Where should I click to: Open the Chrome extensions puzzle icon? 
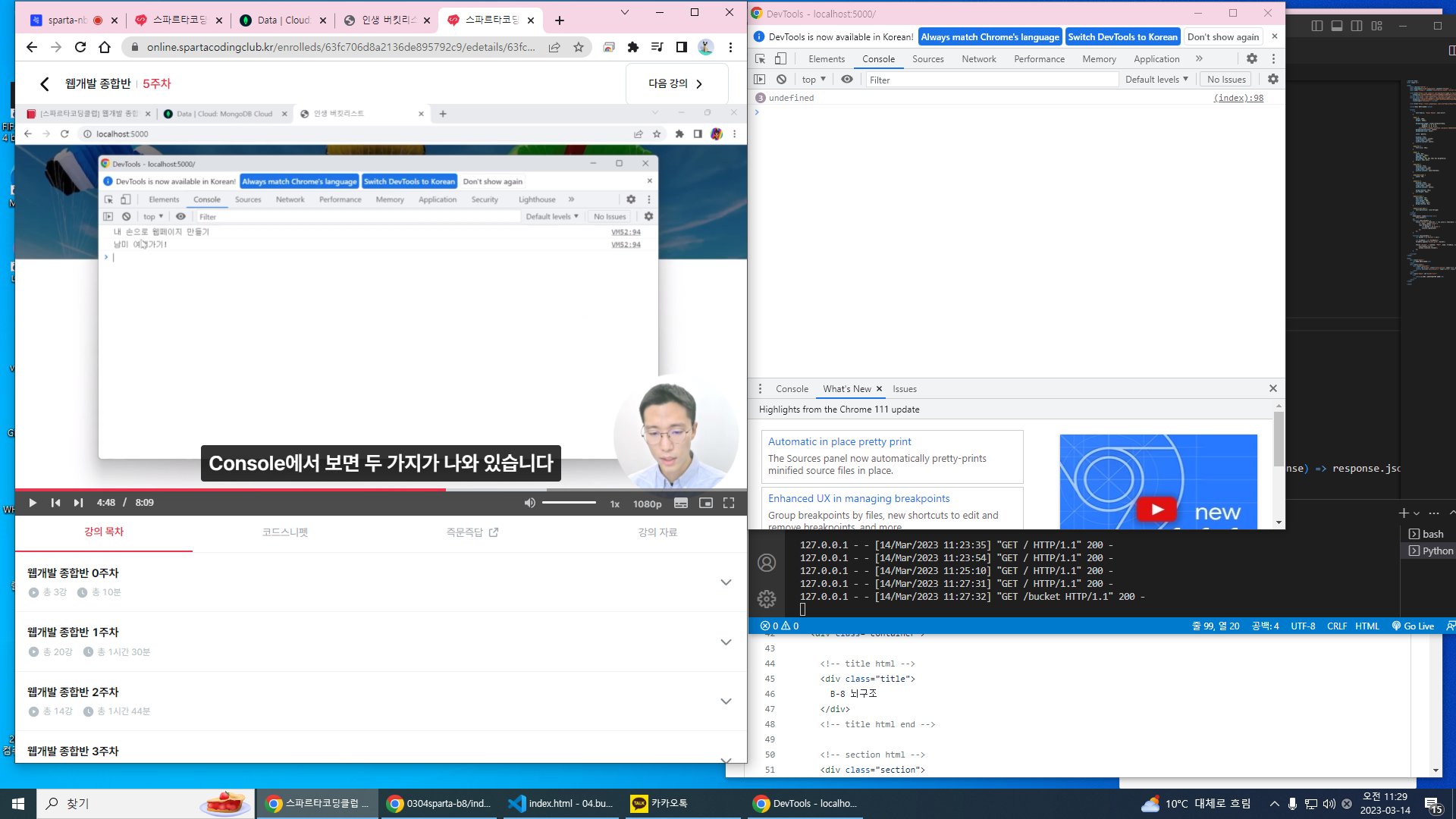[x=633, y=47]
